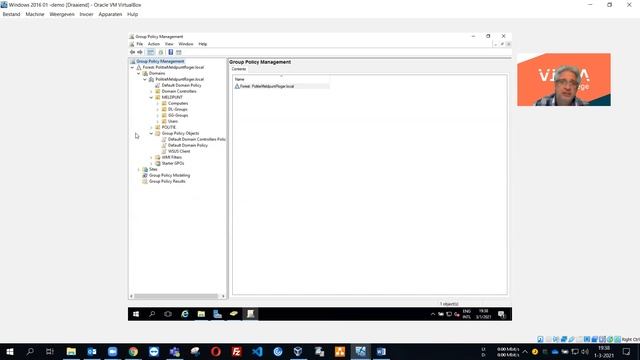The image size is (640, 360).
Task: Open FileZilla from the host taskbar
Action: 236,351
